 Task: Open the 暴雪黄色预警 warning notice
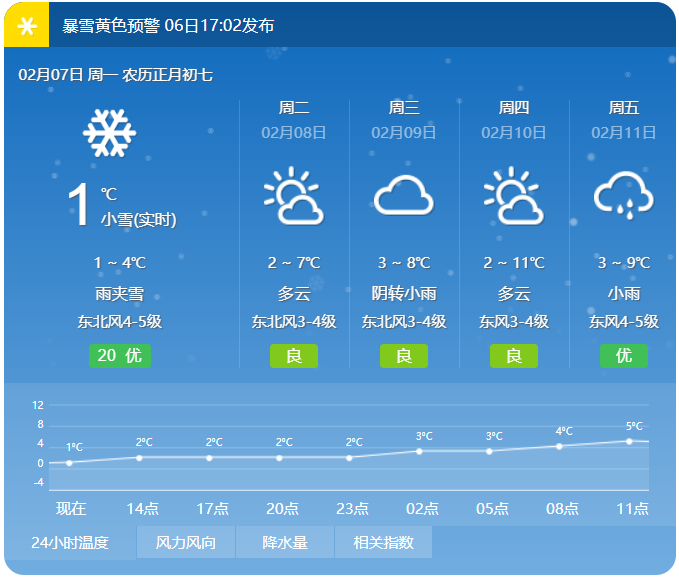tap(168, 26)
